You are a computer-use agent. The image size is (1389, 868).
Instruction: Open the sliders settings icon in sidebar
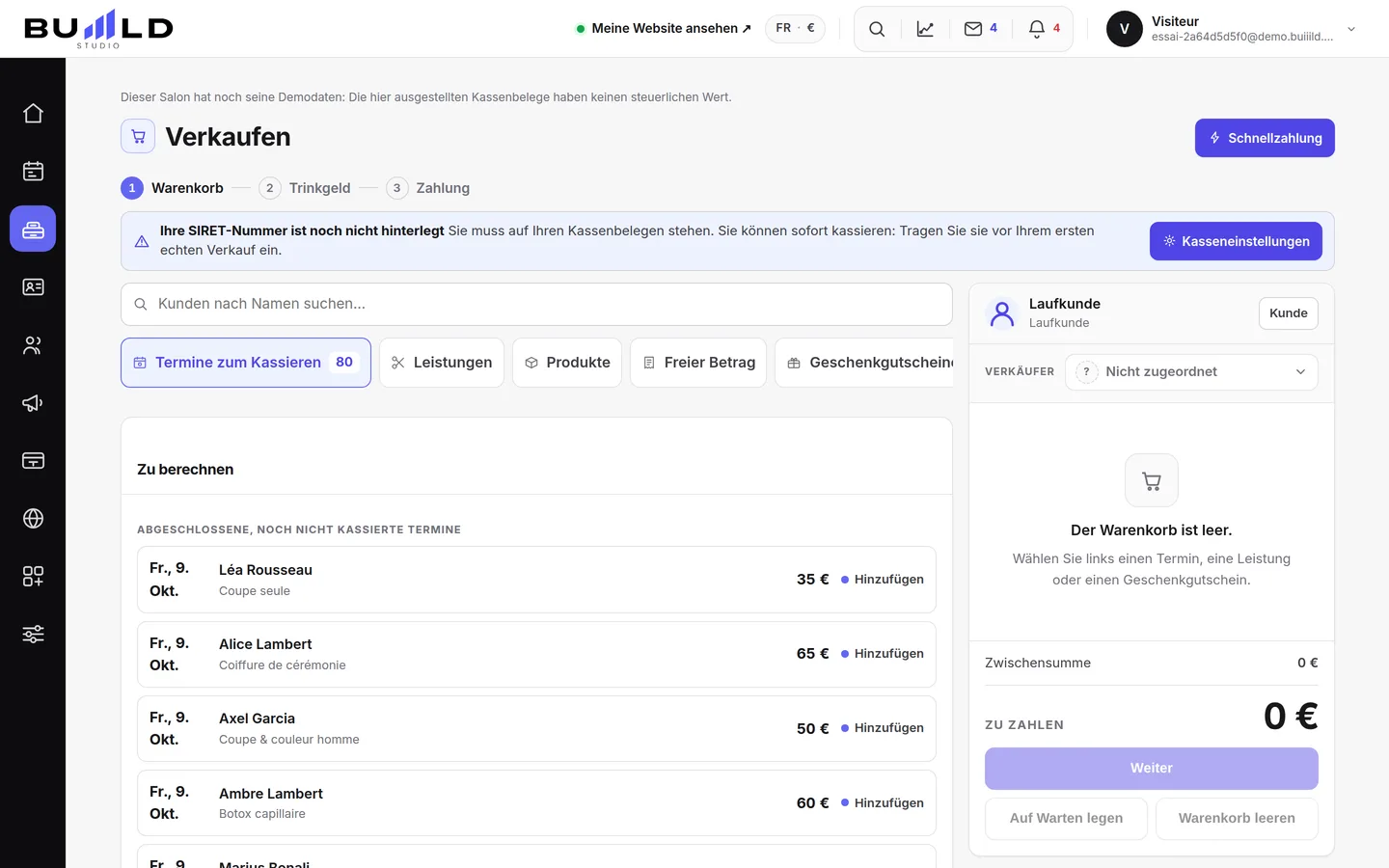[x=33, y=634]
